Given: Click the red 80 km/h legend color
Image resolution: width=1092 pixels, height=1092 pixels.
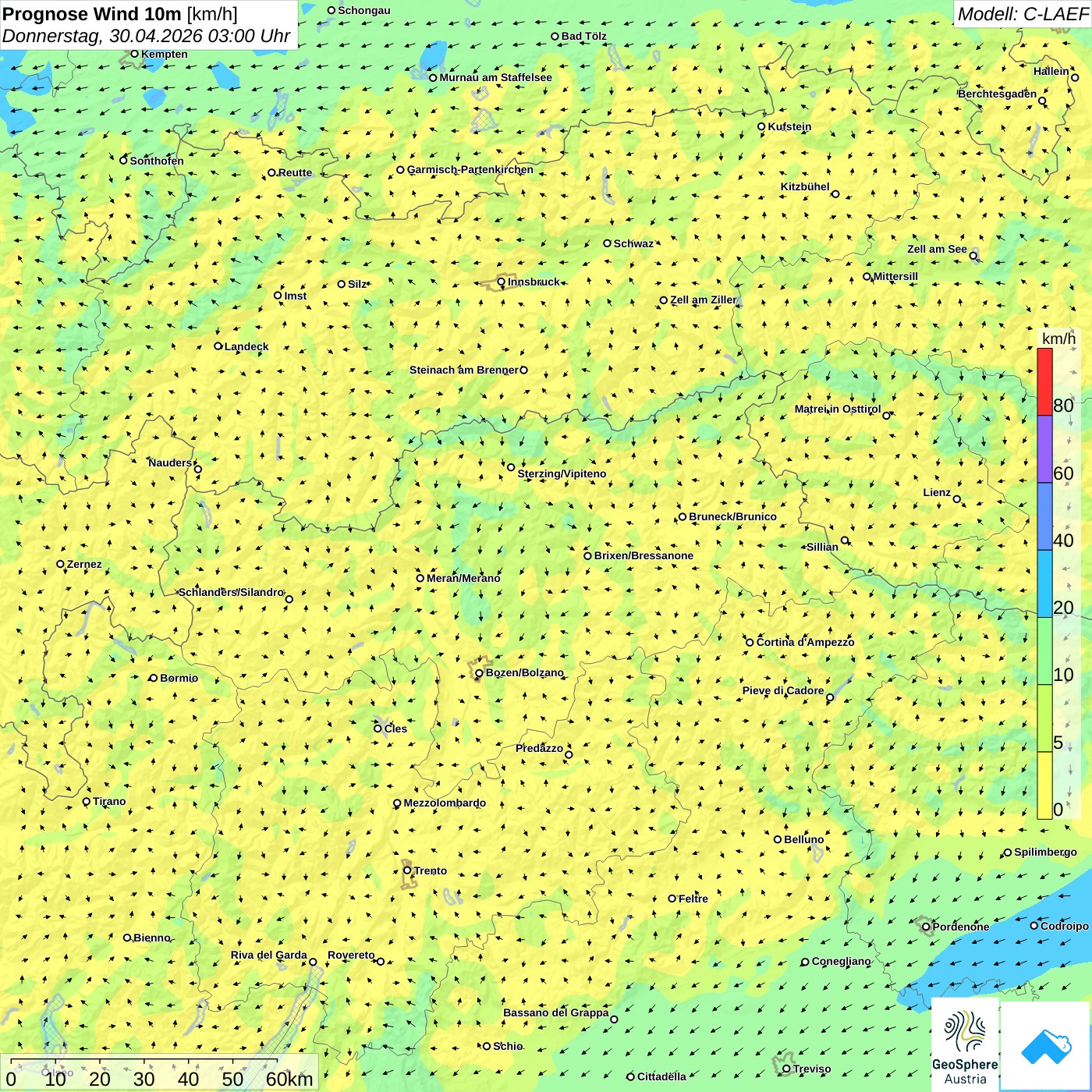Looking at the screenshot, I should [1044, 381].
